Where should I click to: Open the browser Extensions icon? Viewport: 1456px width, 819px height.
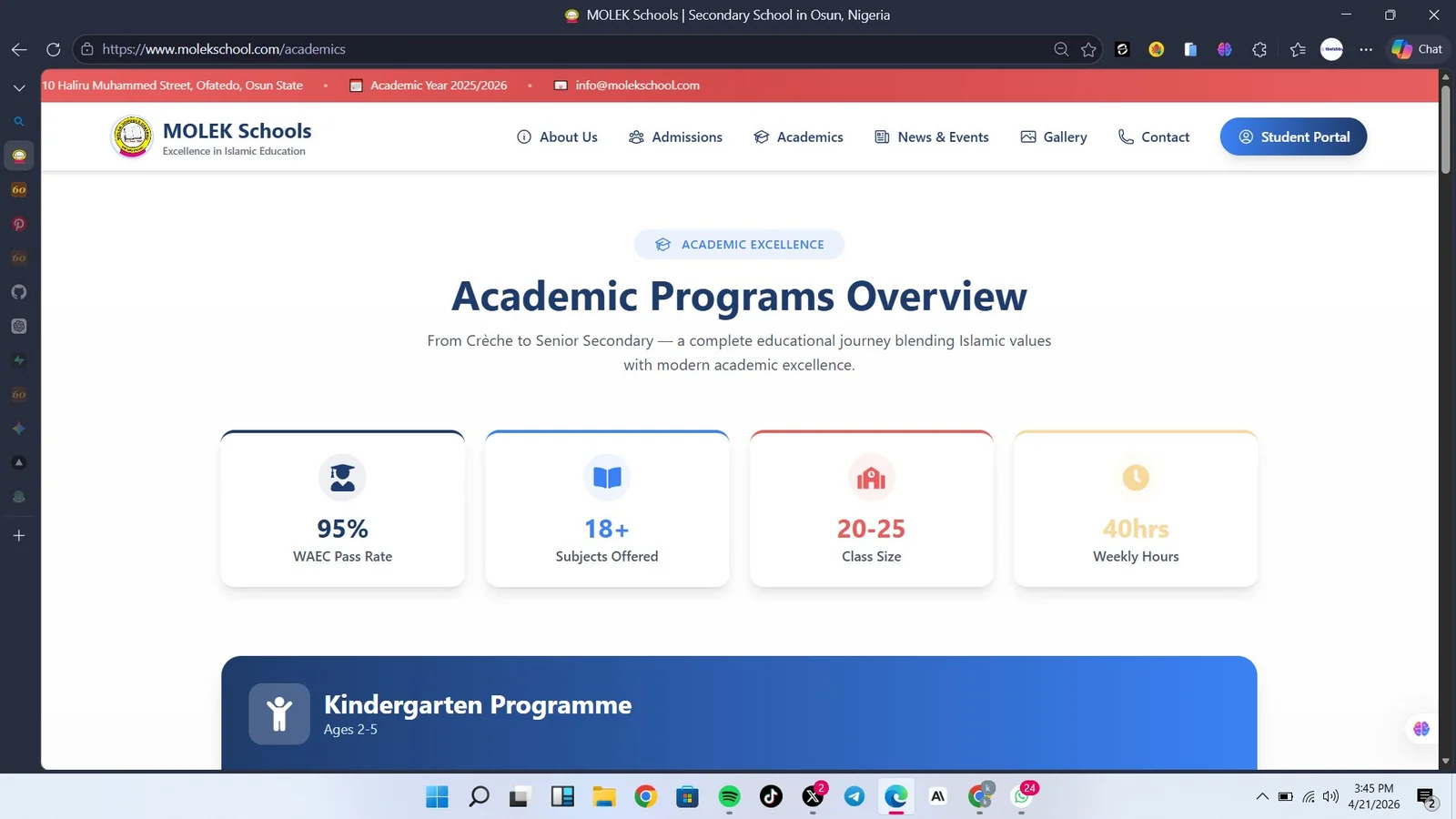click(1259, 49)
